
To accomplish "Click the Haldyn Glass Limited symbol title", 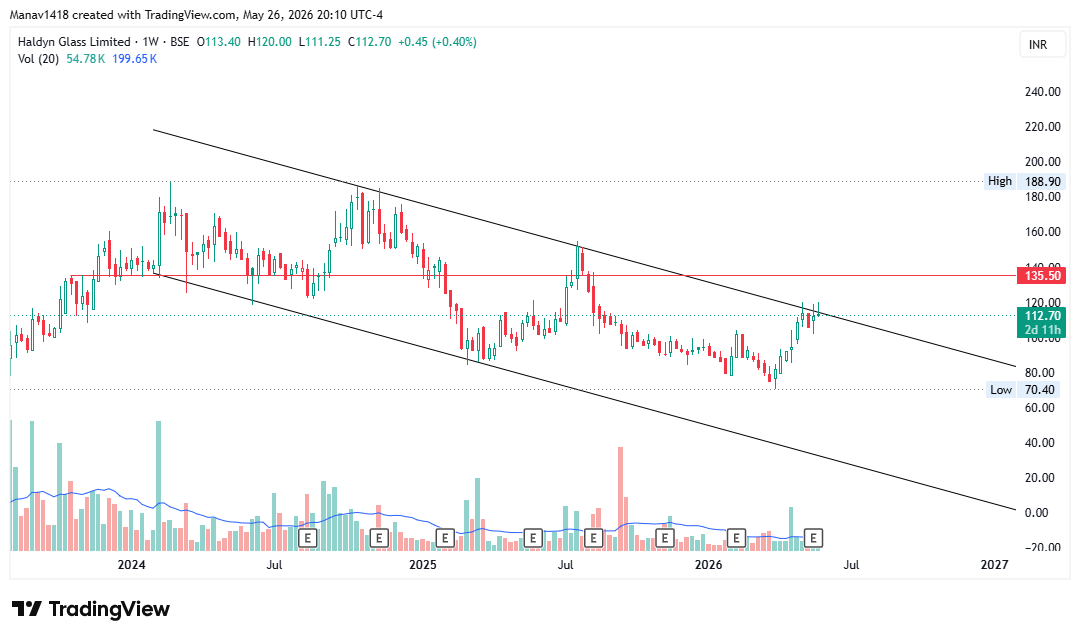I will coord(74,42).
